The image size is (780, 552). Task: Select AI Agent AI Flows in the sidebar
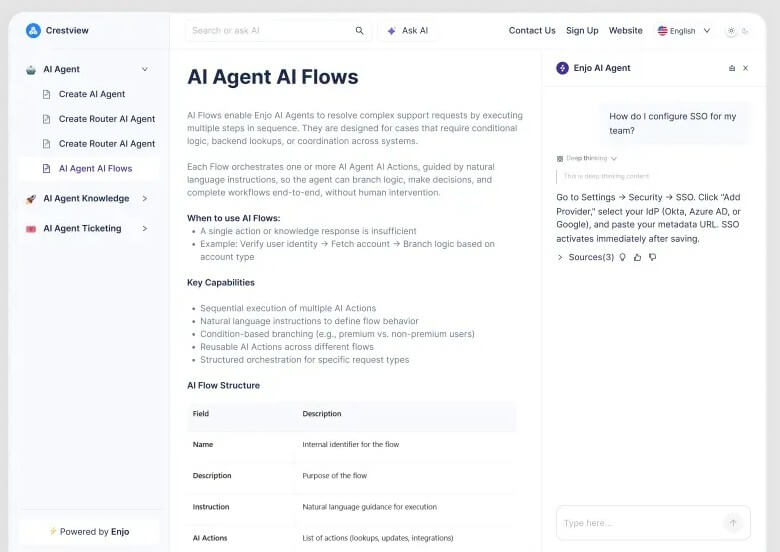(95, 169)
